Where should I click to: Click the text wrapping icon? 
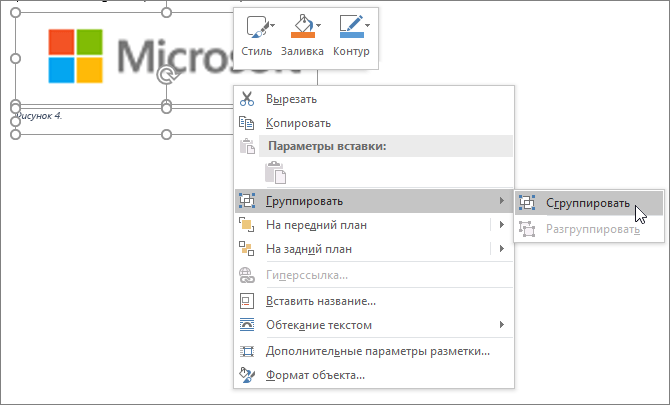click(247, 325)
